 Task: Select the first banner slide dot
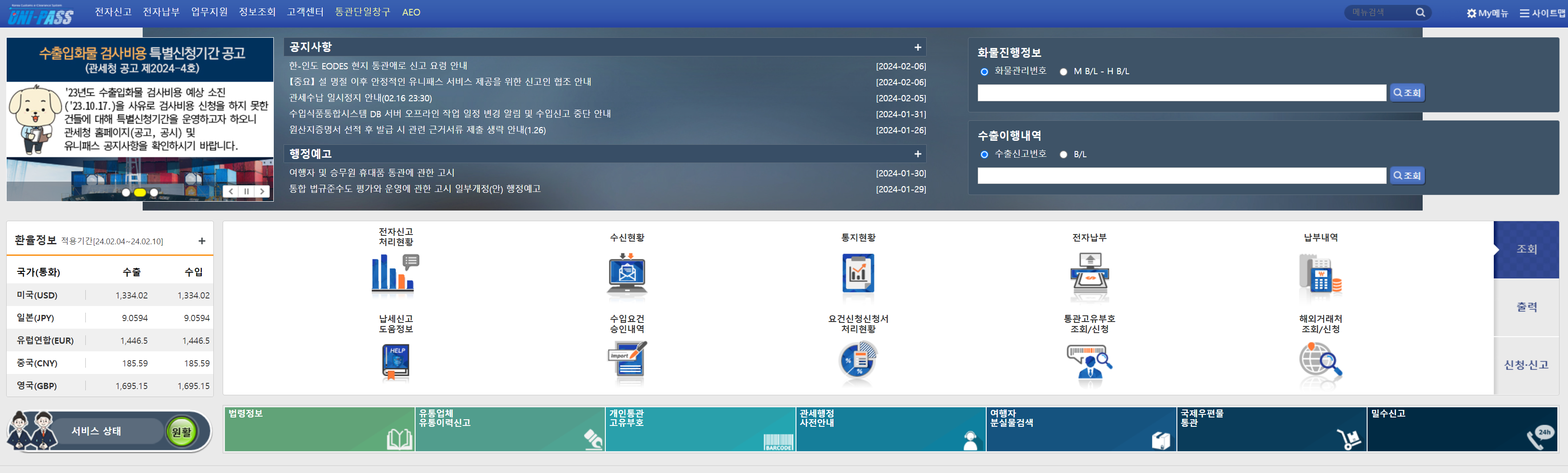125,193
